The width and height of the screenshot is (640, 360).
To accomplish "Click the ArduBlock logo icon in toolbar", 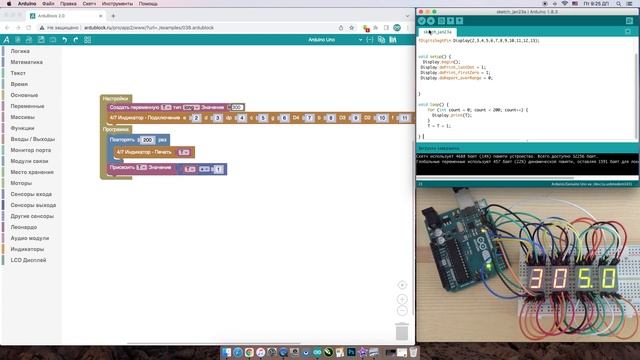I will 6,40.
